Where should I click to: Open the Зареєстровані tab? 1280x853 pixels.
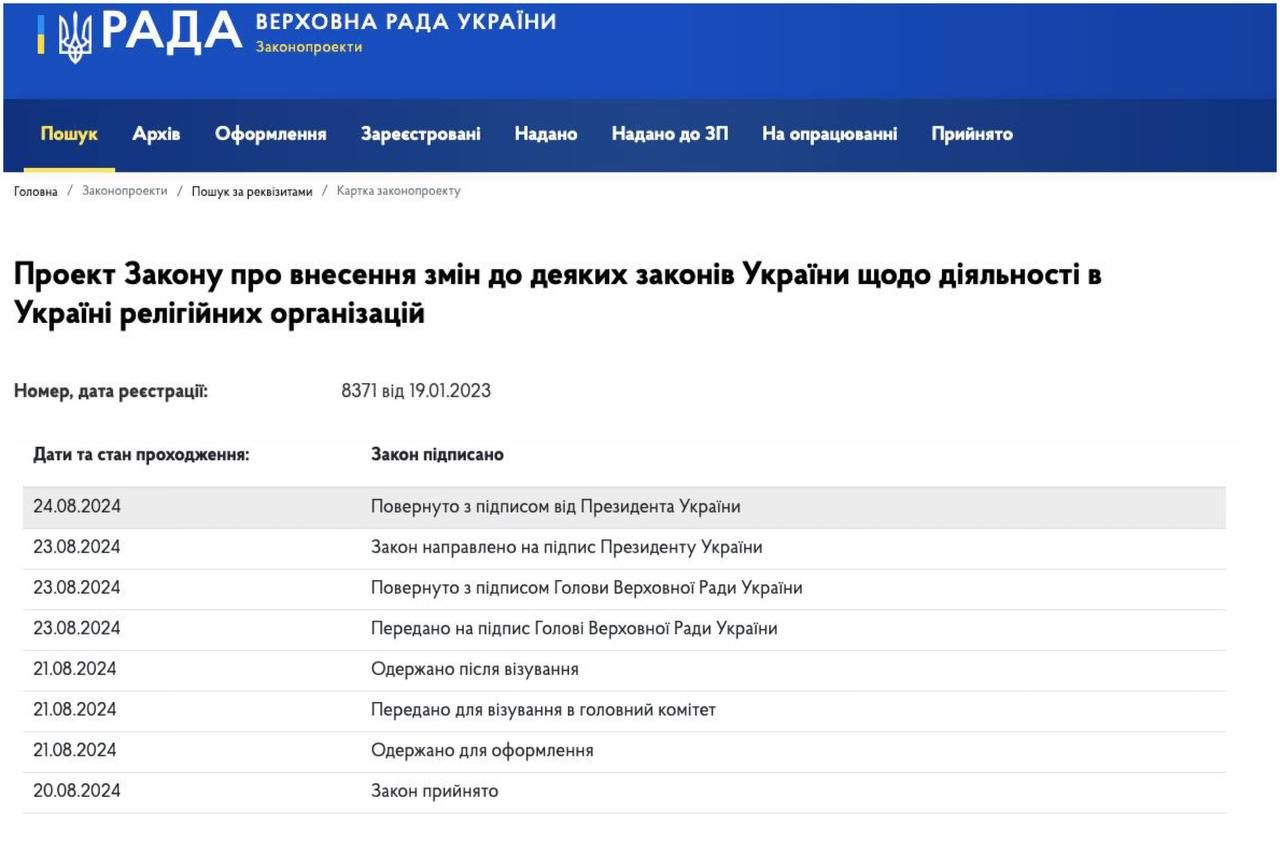pyautogui.click(x=420, y=134)
